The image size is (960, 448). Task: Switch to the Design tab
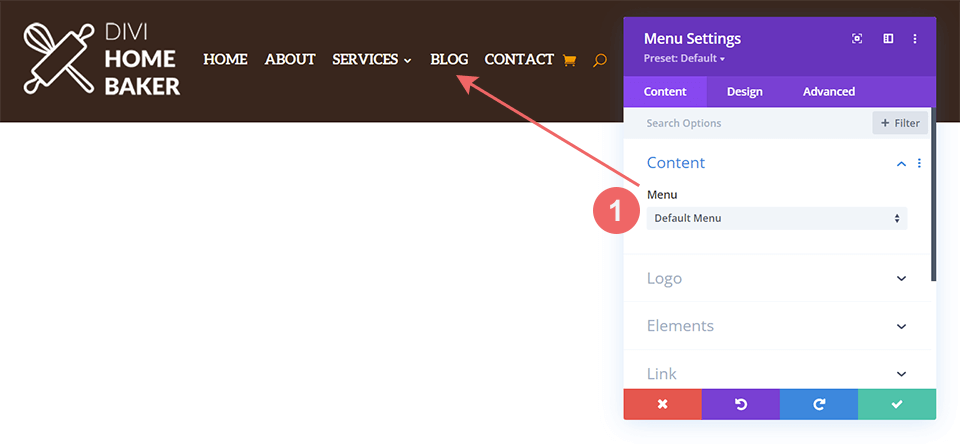[744, 92]
